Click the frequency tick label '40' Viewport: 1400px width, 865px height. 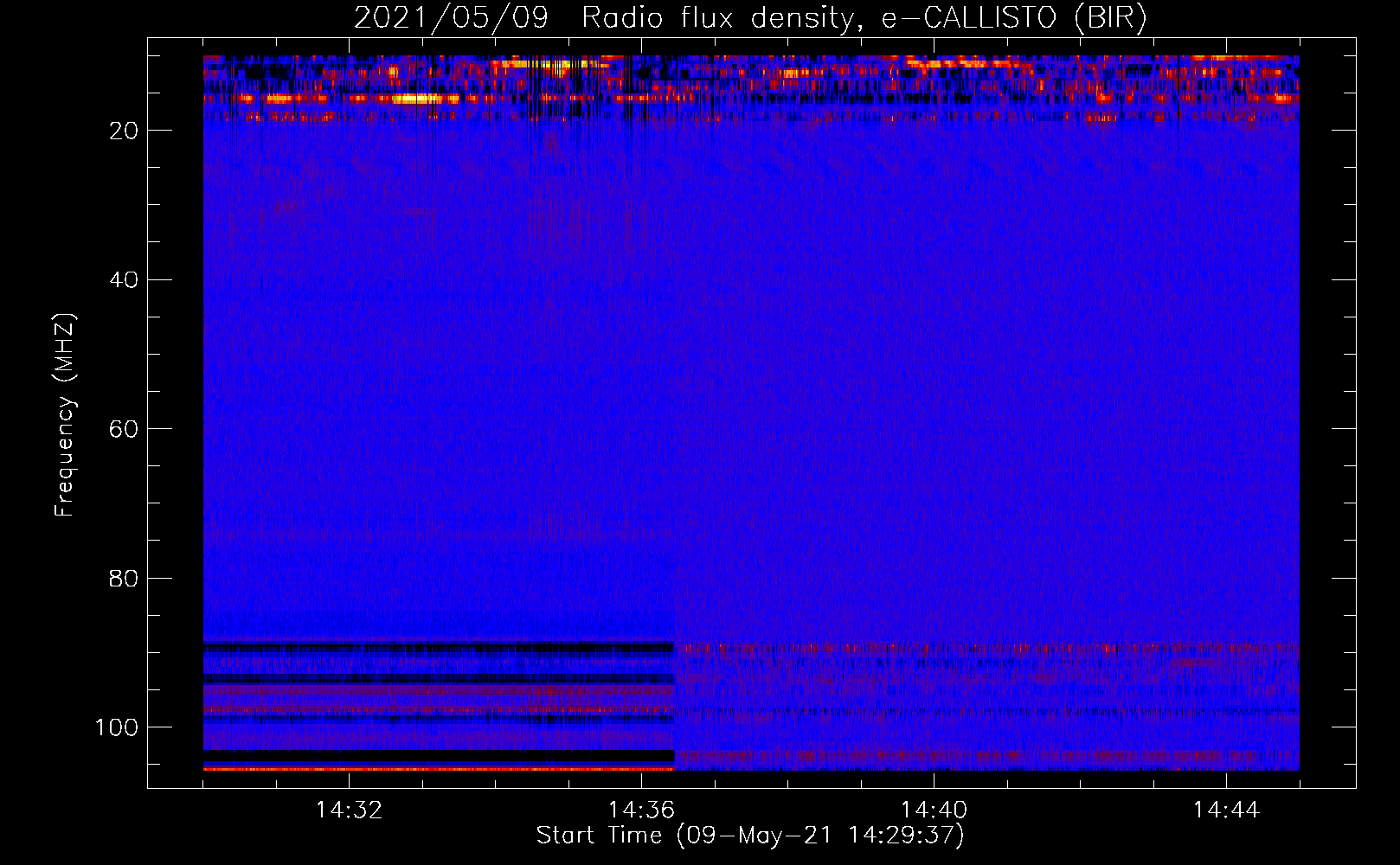[124, 280]
